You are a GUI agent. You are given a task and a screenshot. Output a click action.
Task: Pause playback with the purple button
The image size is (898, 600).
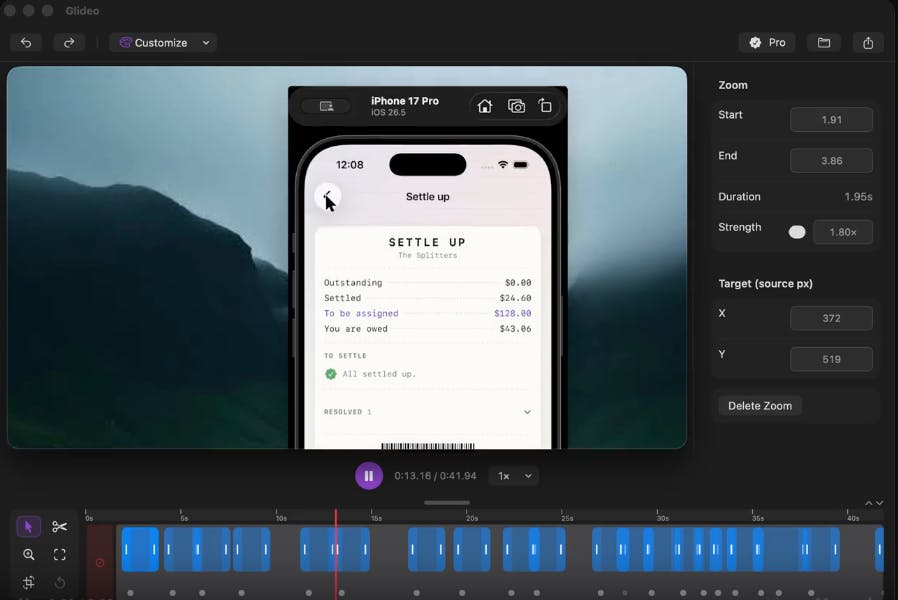click(369, 476)
